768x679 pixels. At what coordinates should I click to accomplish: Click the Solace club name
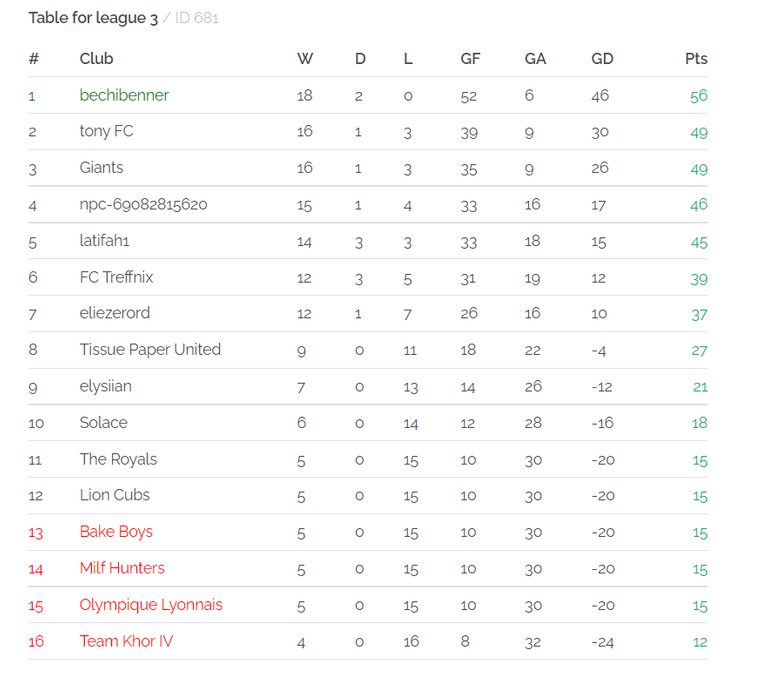click(103, 422)
